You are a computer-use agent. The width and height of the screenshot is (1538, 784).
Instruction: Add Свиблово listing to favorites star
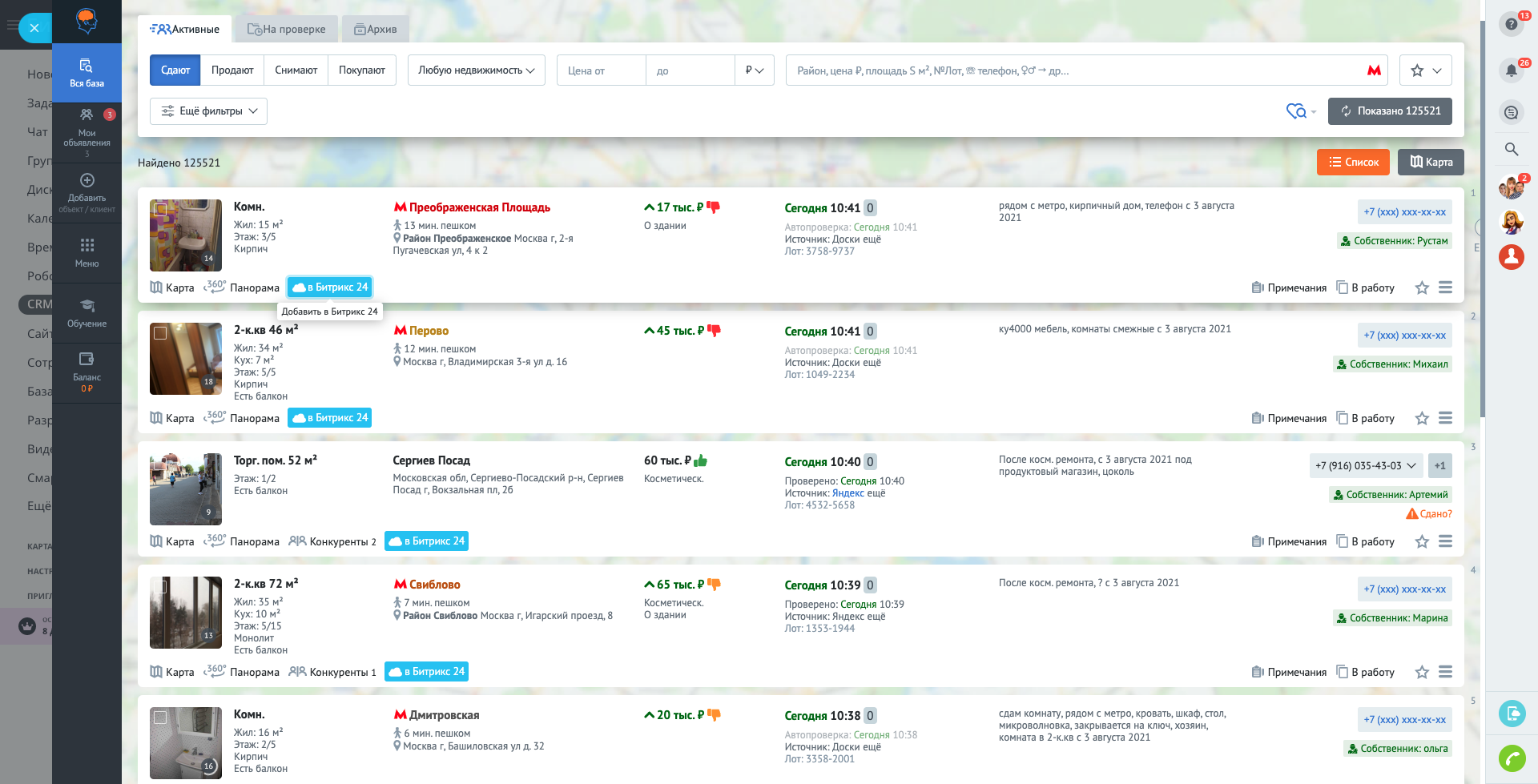click(x=1422, y=672)
